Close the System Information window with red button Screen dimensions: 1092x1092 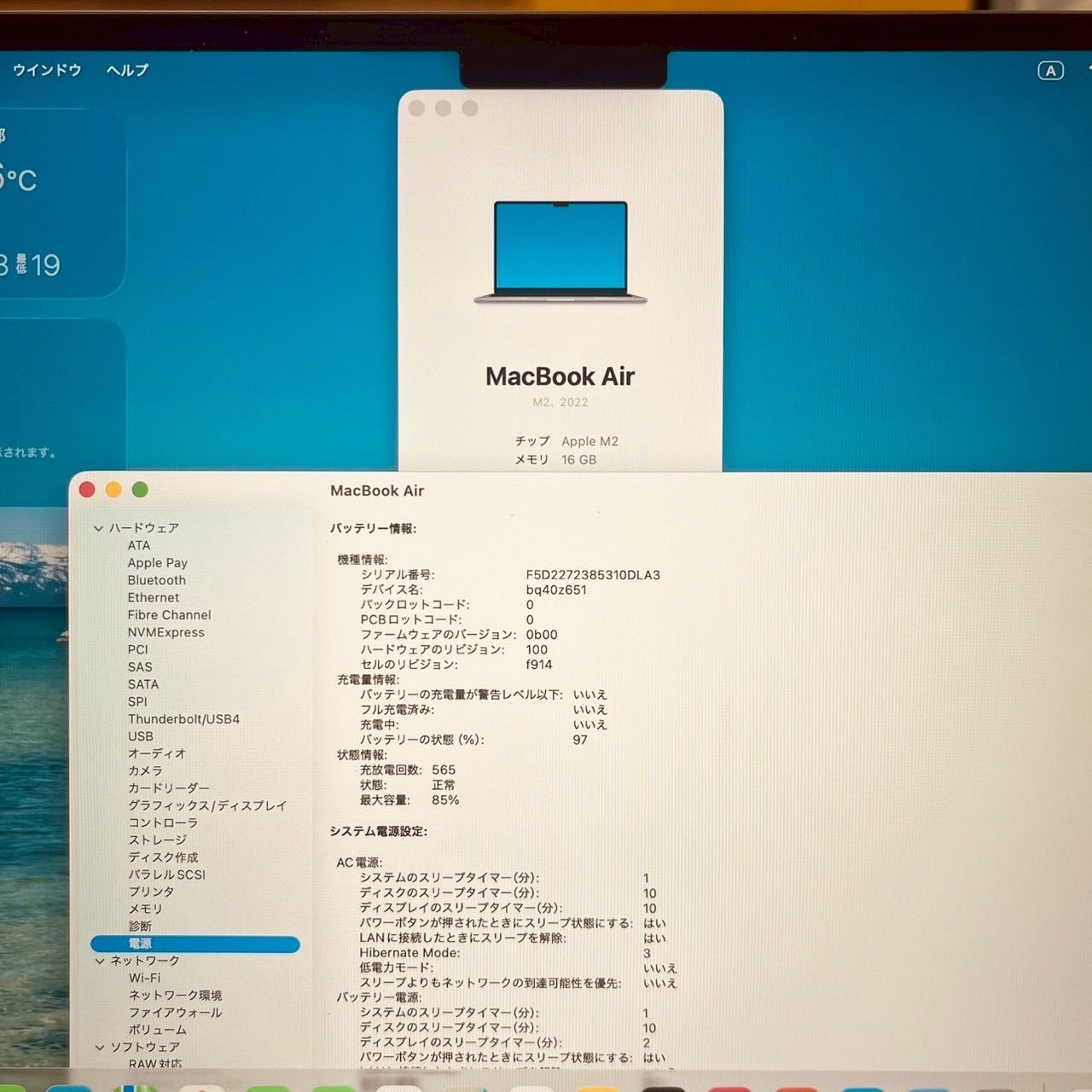87,490
